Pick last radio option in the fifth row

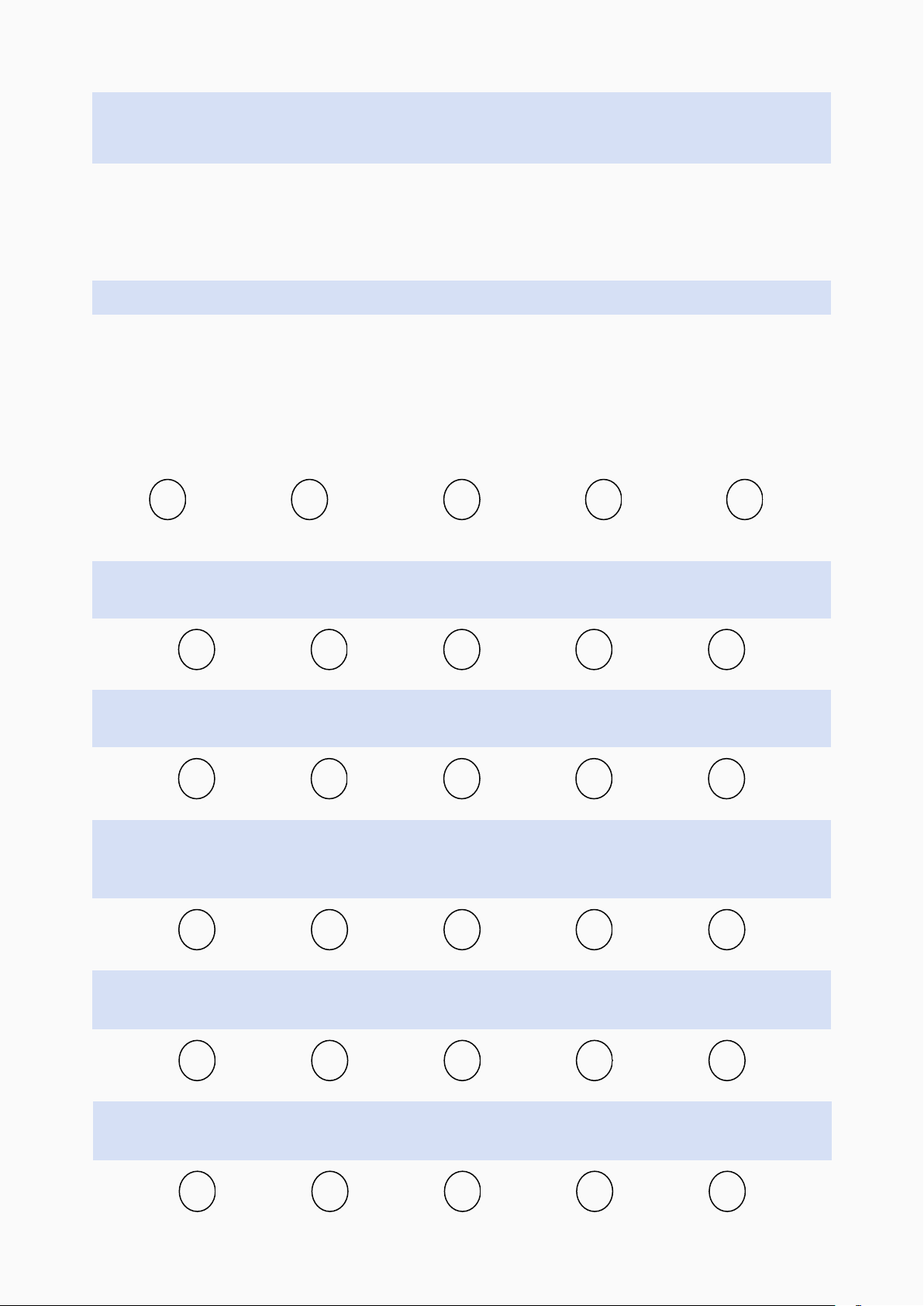click(x=727, y=1060)
